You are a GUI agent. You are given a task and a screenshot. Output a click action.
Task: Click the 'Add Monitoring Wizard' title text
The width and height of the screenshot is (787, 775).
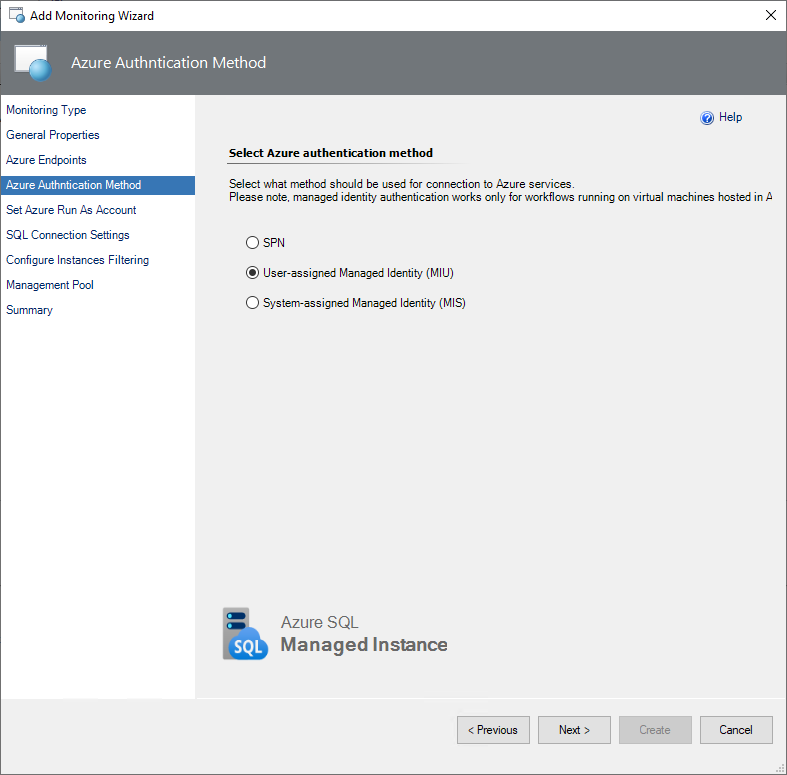pos(92,16)
